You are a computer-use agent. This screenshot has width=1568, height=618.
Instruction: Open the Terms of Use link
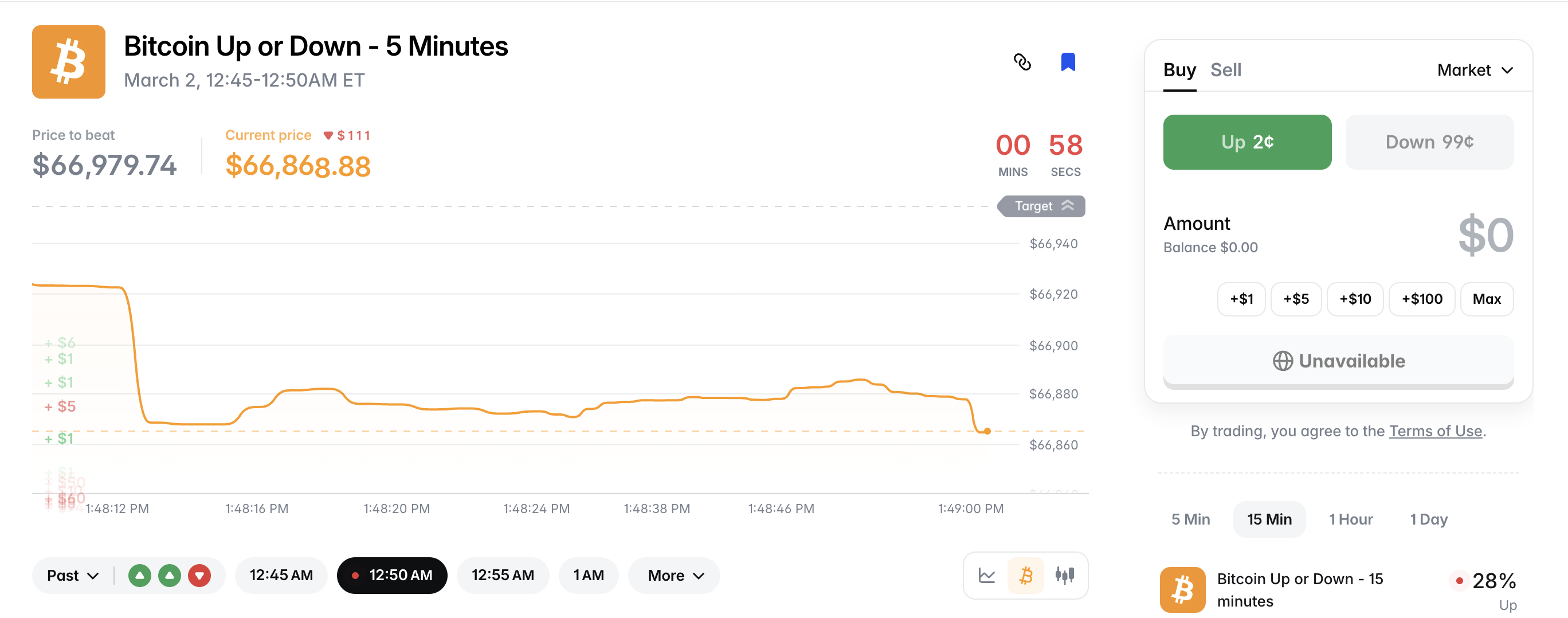pos(1434,431)
